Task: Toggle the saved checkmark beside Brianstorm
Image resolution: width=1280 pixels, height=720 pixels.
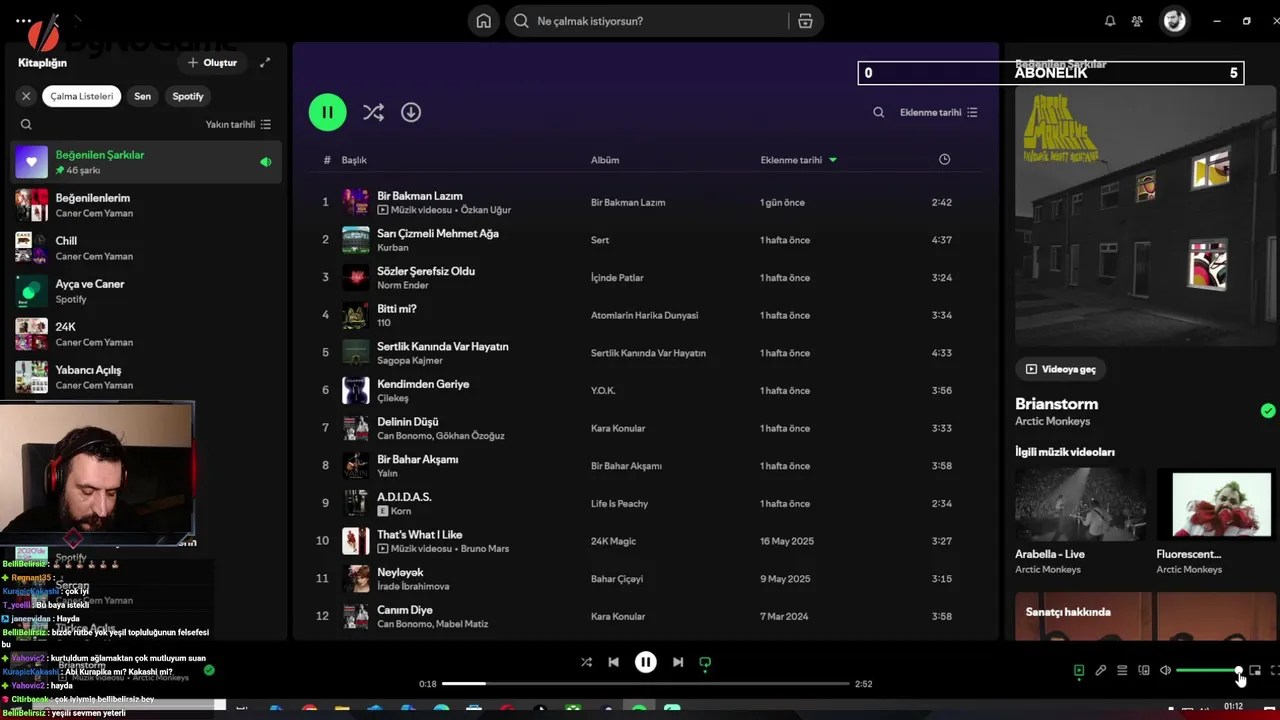Action: [1268, 411]
